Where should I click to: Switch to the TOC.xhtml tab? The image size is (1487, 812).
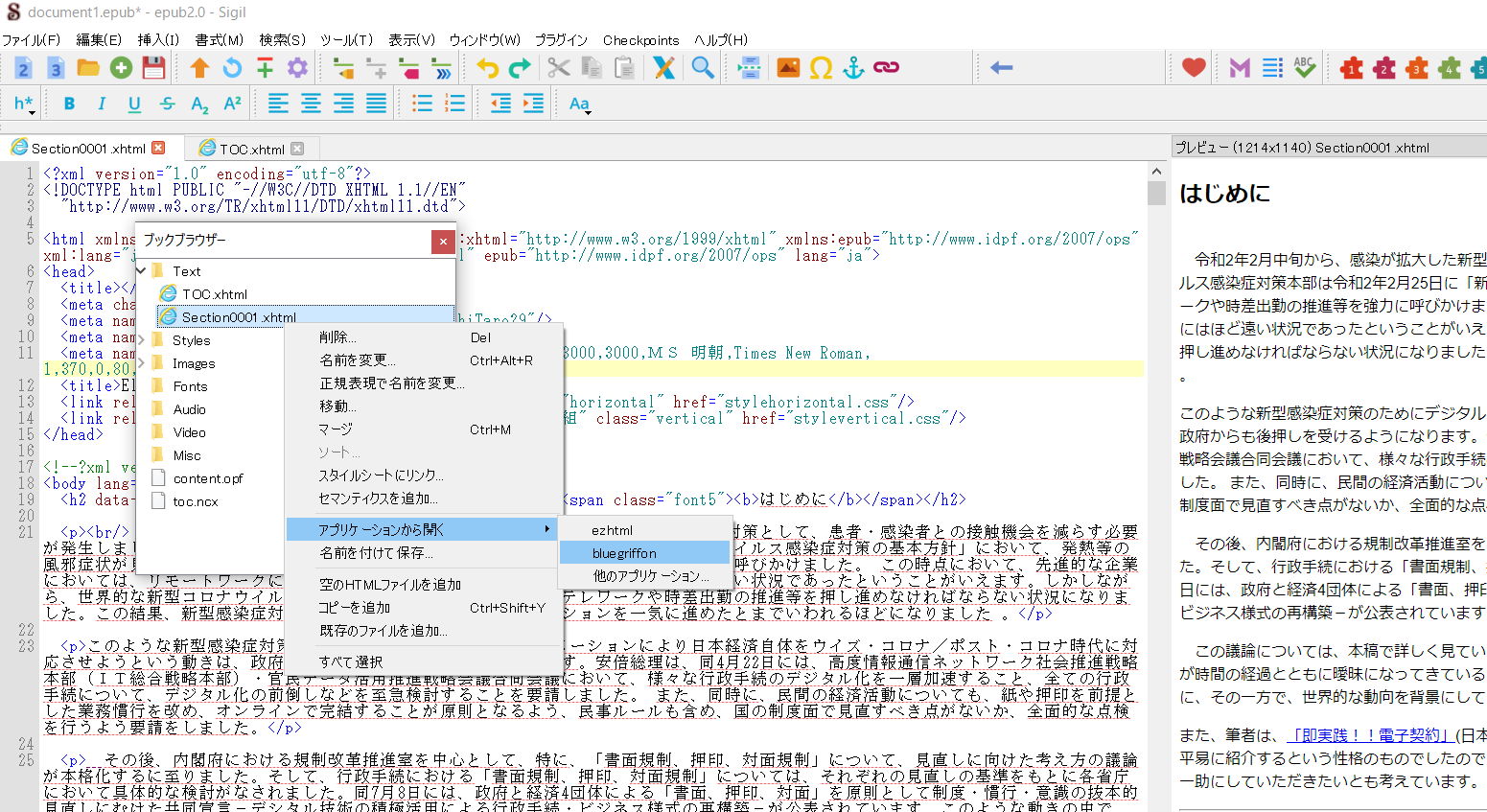pyautogui.click(x=251, y=149)
